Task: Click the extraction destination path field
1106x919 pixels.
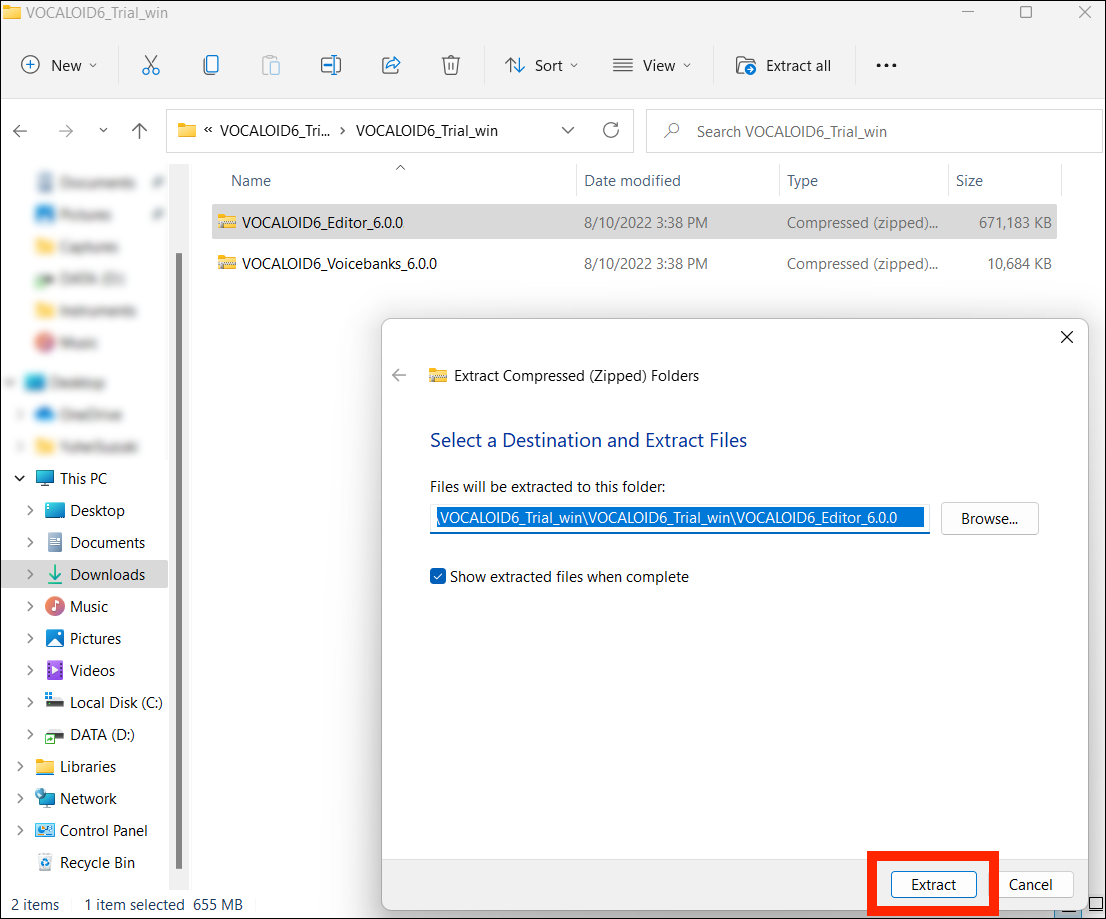Action: tap(680, 518)
